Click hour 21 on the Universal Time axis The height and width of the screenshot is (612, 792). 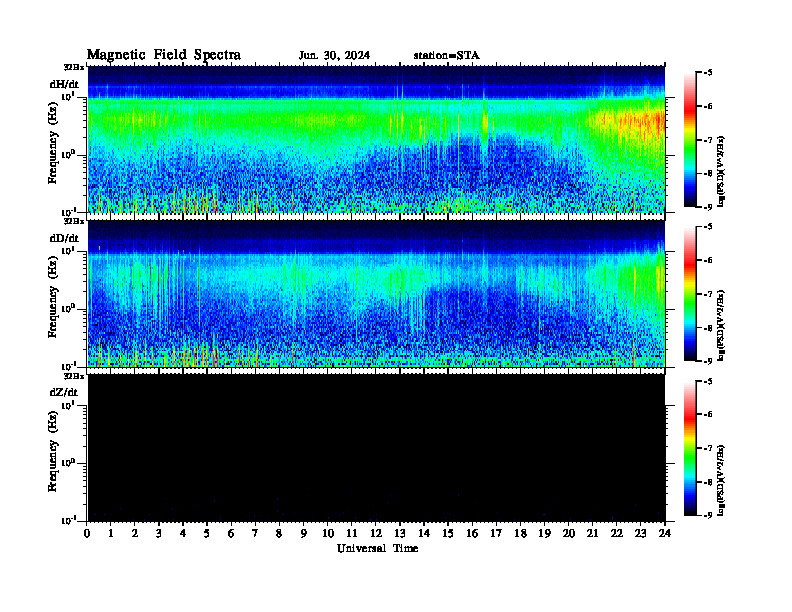pyautogui.click(x=592, y=534)
